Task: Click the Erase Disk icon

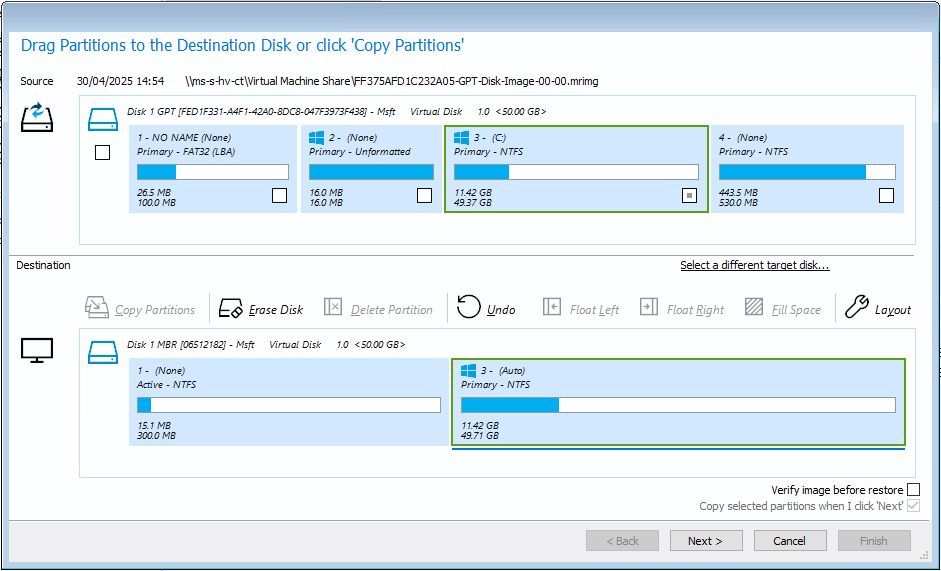Action: (230, 308)
